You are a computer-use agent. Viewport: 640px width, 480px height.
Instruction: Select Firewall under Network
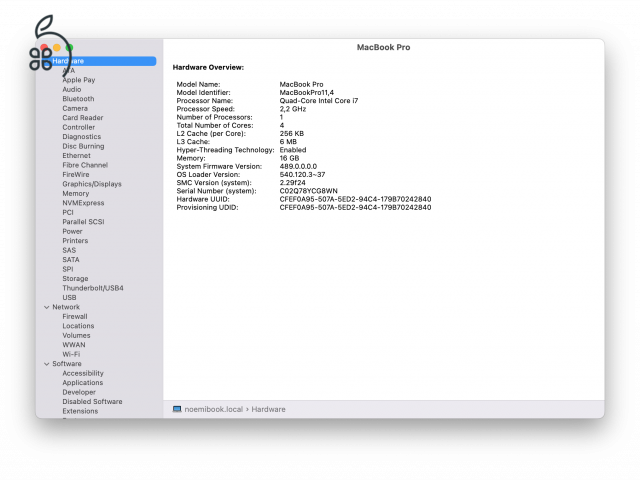pos(75,316)
